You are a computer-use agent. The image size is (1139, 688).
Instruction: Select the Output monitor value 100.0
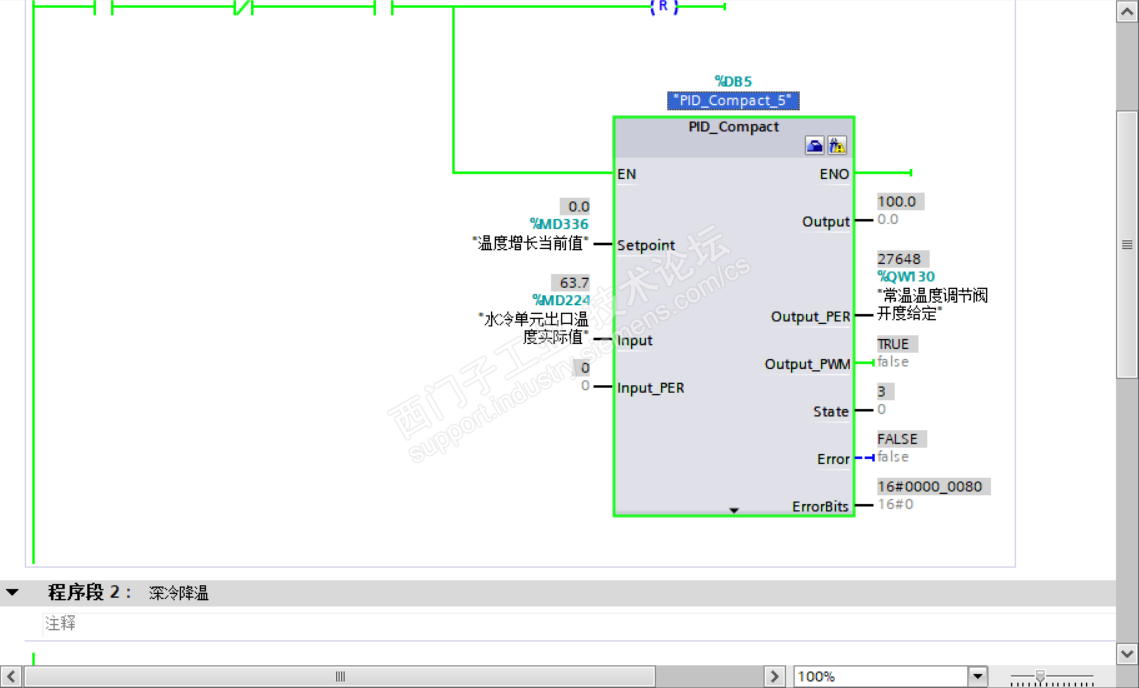[899, 201]
